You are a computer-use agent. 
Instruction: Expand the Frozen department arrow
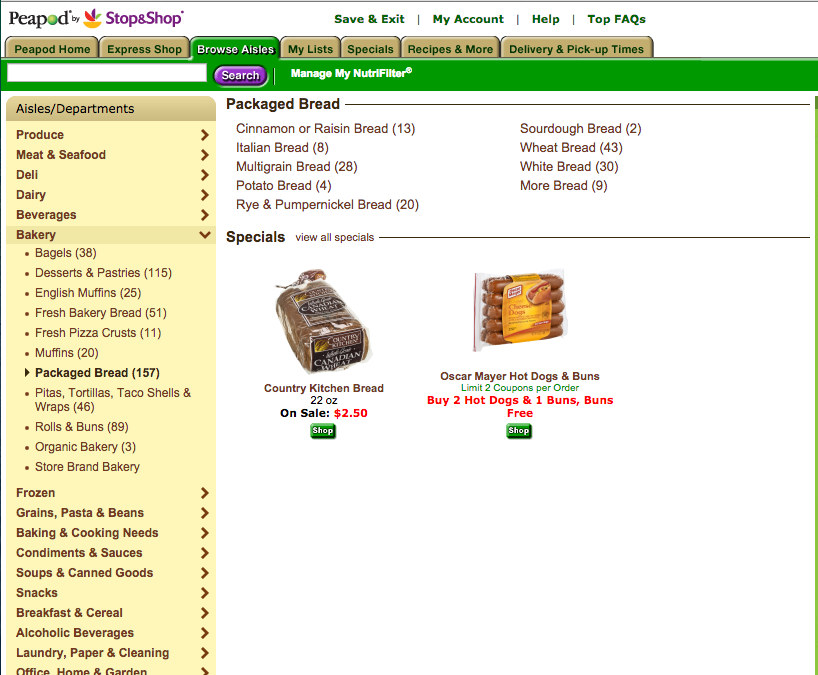tap(204, 493)
